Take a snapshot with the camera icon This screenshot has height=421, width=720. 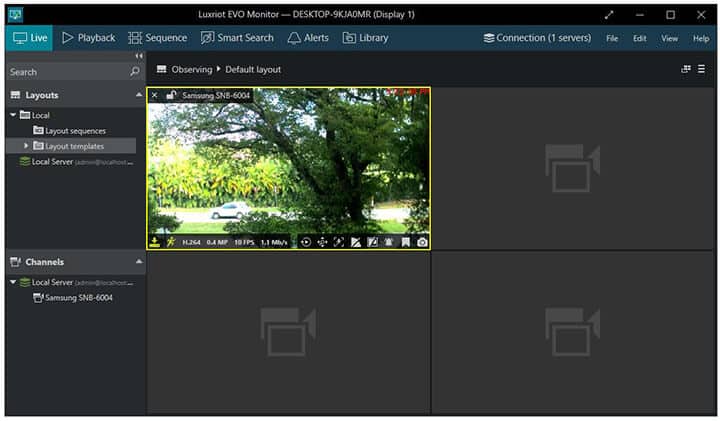coord(422,243)
